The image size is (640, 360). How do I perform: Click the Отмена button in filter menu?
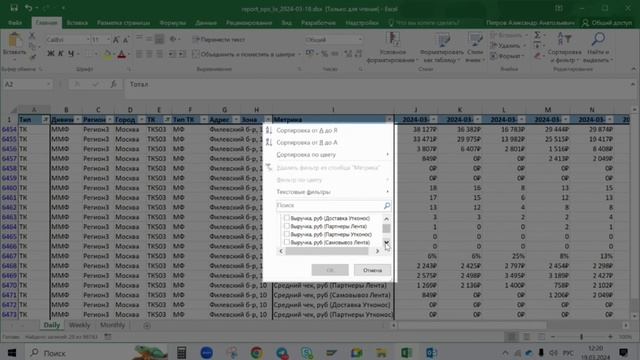coord(372,270)
